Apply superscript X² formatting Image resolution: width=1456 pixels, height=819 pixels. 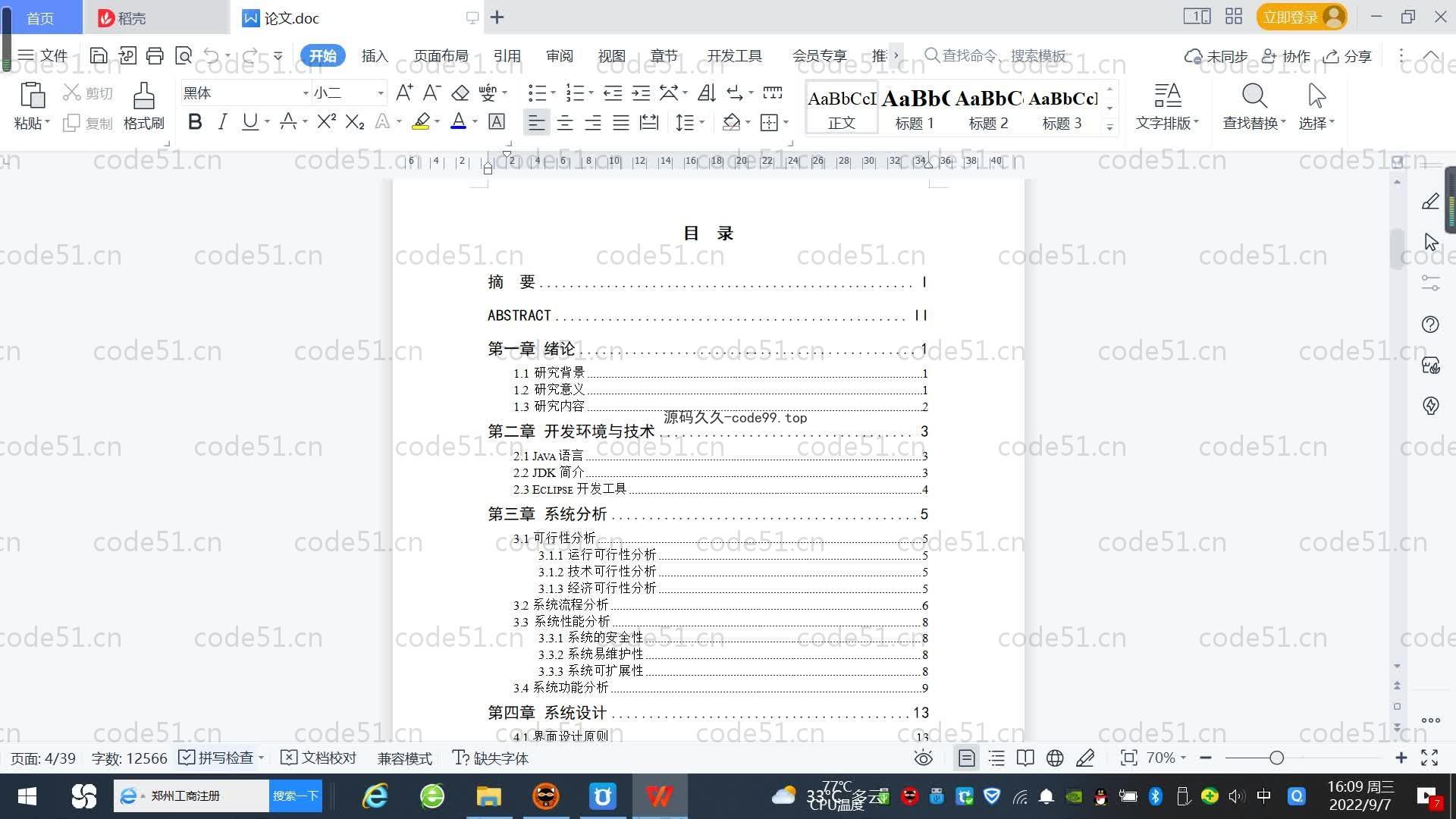[326, 121]
